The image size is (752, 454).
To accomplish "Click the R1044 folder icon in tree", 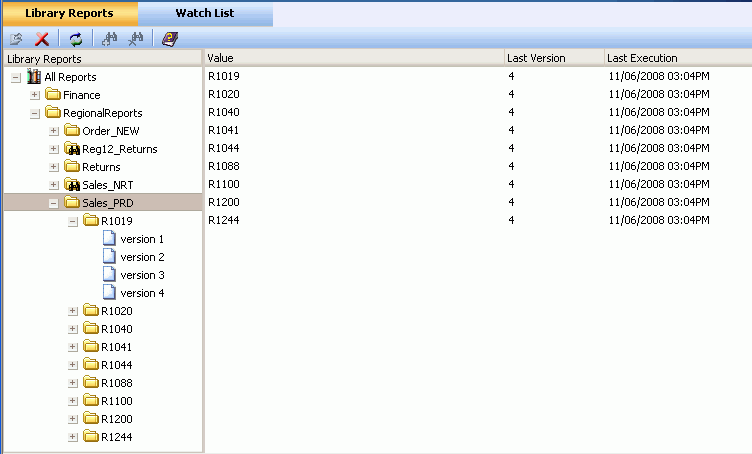I will (x=91, y=364).
